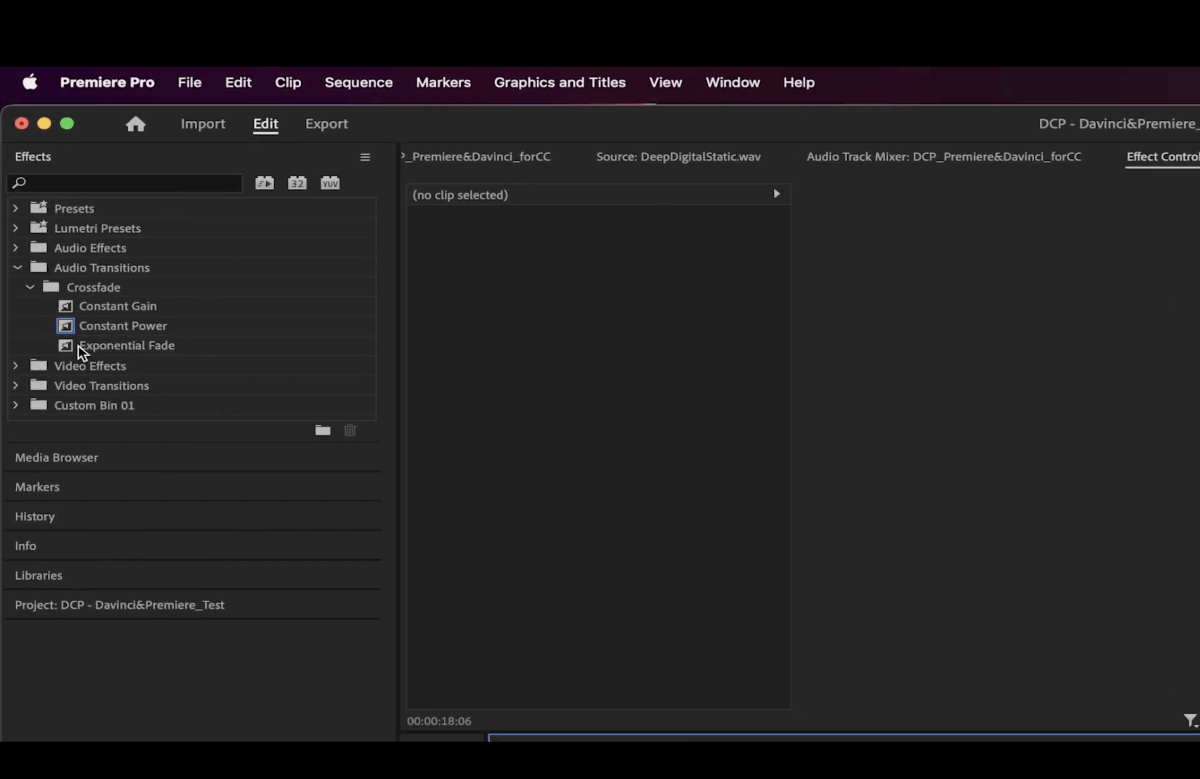
Task: Select the Audio Transitions folder icon
Action: click(x=39, y=267)
